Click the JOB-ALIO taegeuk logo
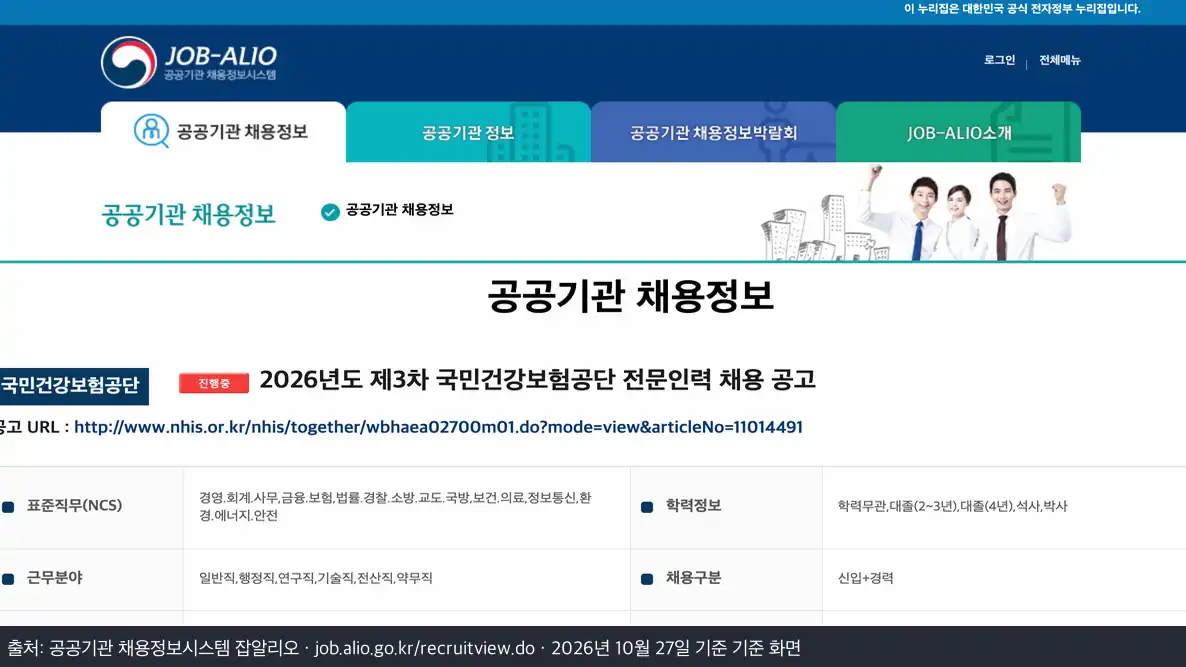The height and width of the screenshot is (667, 1186). [x=129, y=62]
